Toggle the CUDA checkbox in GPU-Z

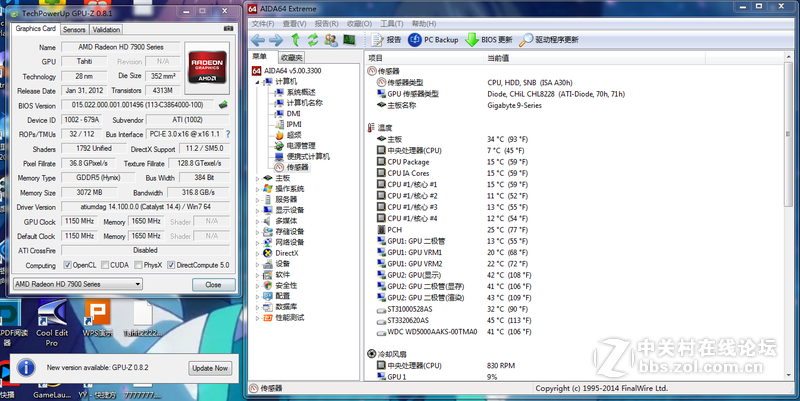[105, 265]
